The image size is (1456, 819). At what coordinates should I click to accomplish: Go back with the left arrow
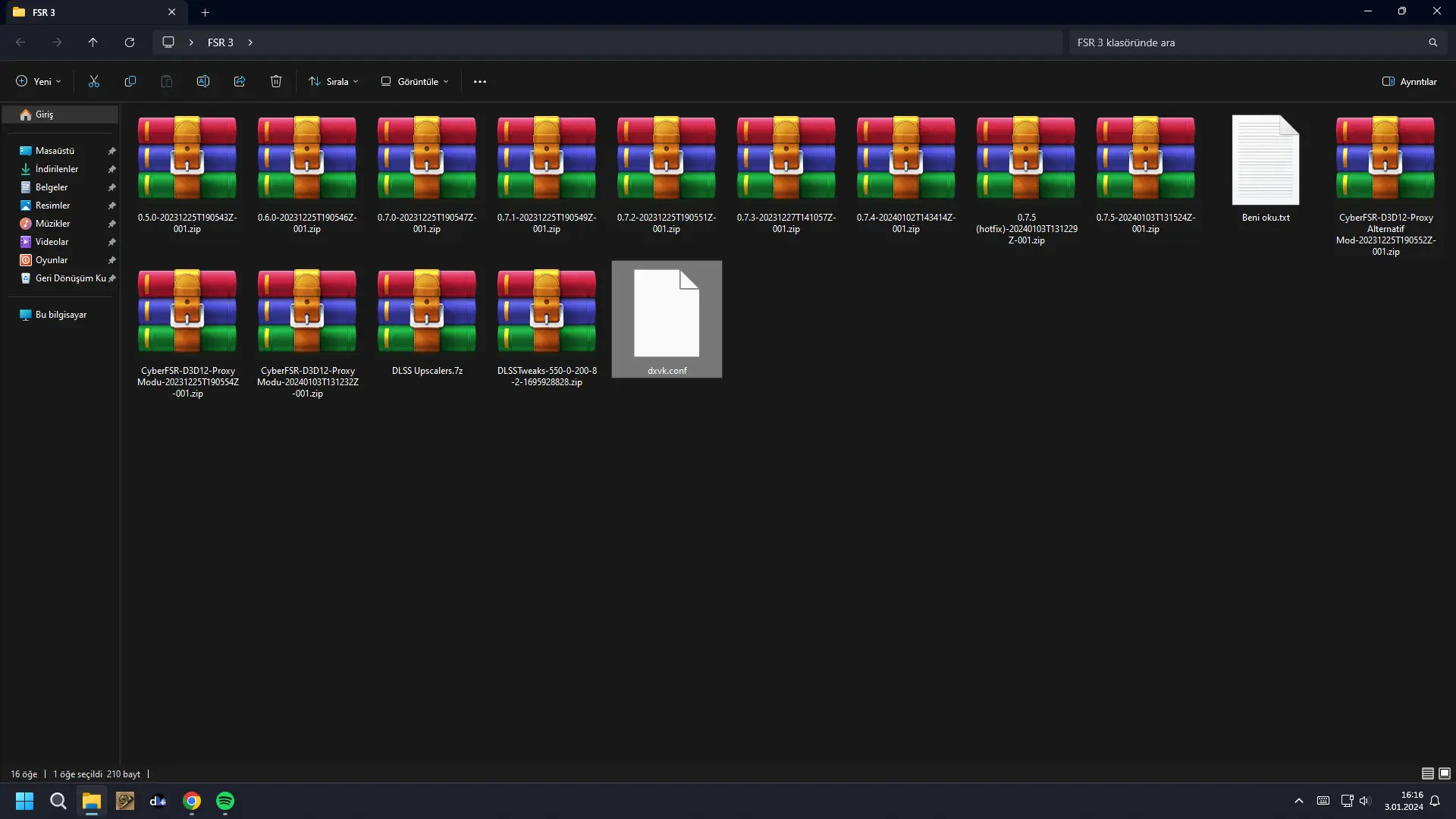pyautogui.click(x=20, y=42)
